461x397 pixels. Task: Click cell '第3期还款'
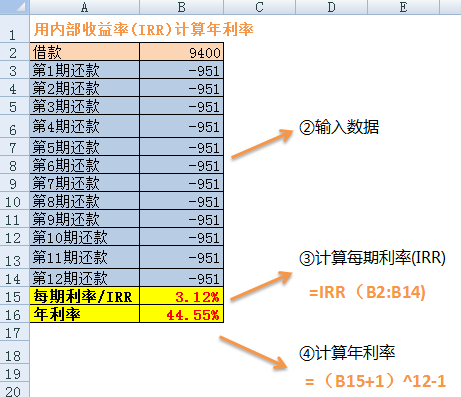(x=85, y=106)
